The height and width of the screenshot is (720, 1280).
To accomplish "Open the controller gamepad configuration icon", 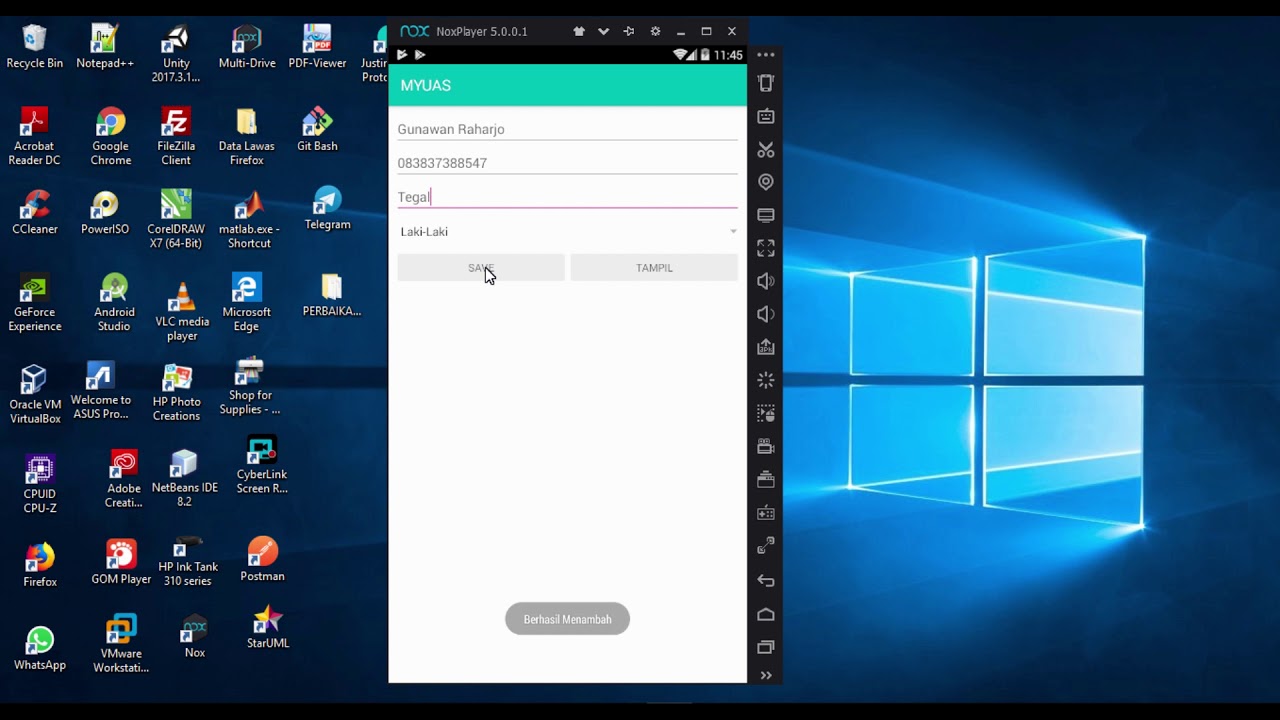I will click(x=766, y=513).
